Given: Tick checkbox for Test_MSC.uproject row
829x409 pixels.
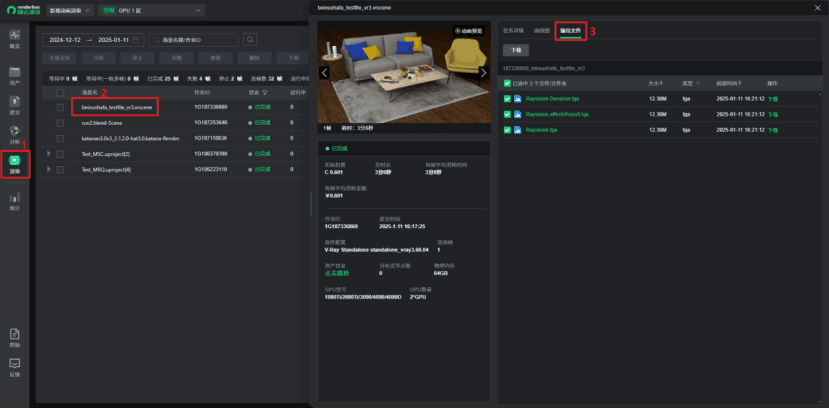Looking at the screenshot, I should [x=60, y=154].
